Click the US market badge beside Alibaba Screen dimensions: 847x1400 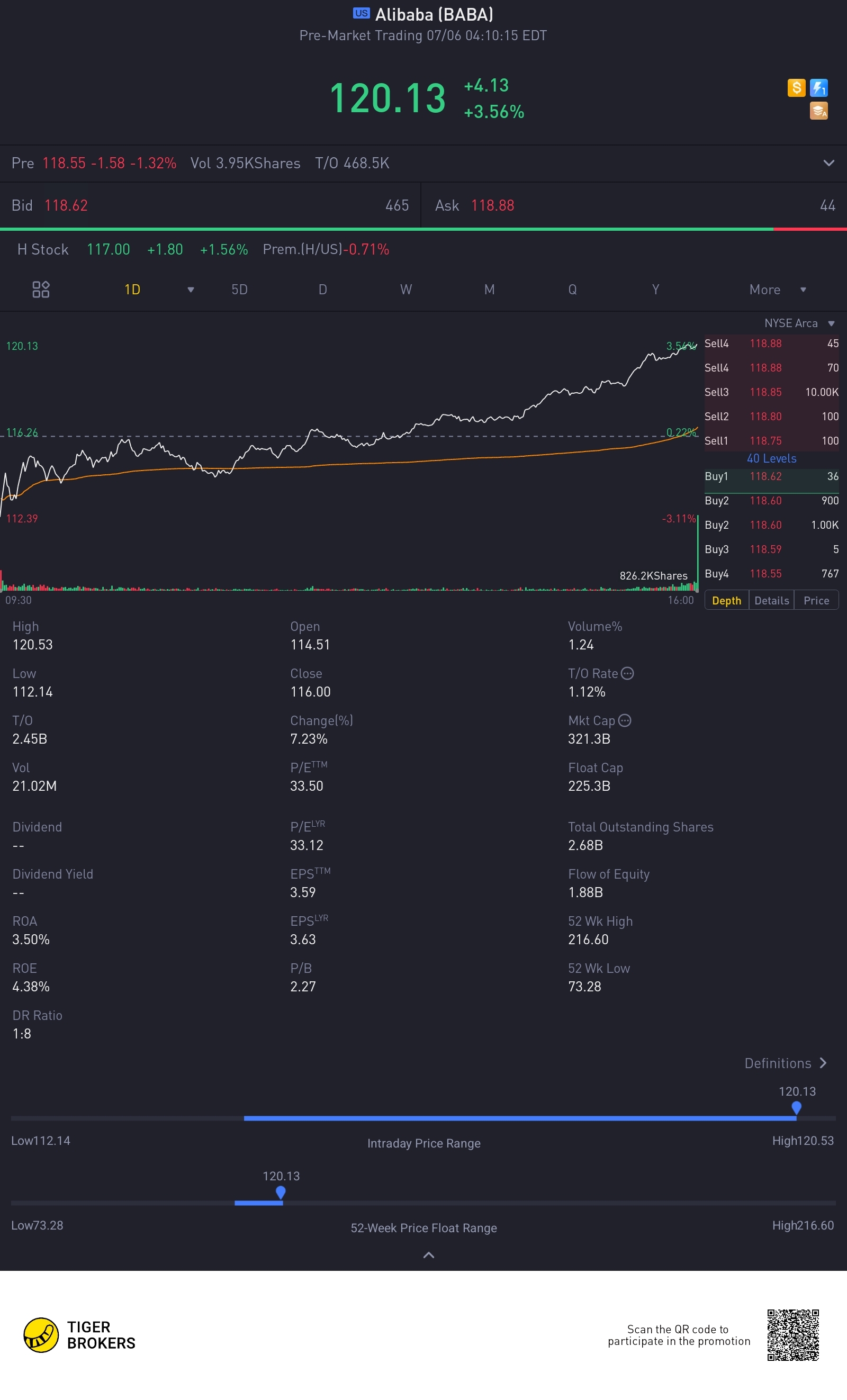pos(361,13)
